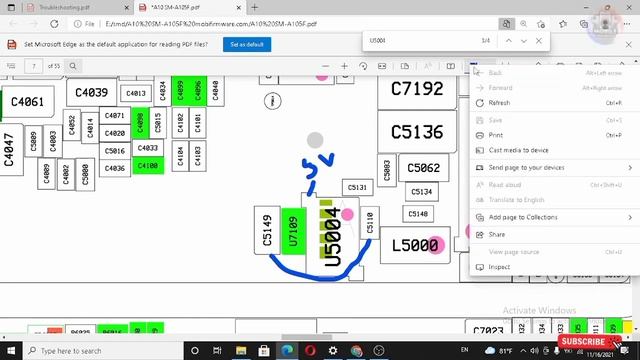Click the C5136 capacitor box
This screenshot has width=640, height=360.
pos(417,132)
